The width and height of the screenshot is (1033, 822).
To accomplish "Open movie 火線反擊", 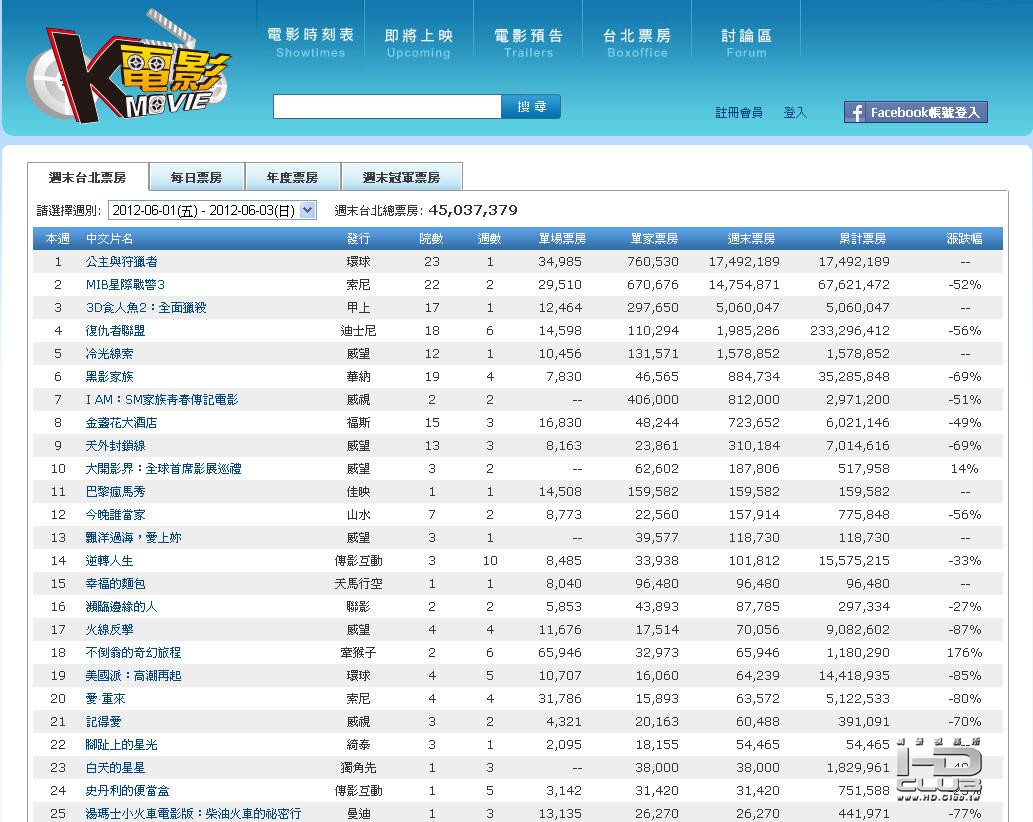I will 109,630.
